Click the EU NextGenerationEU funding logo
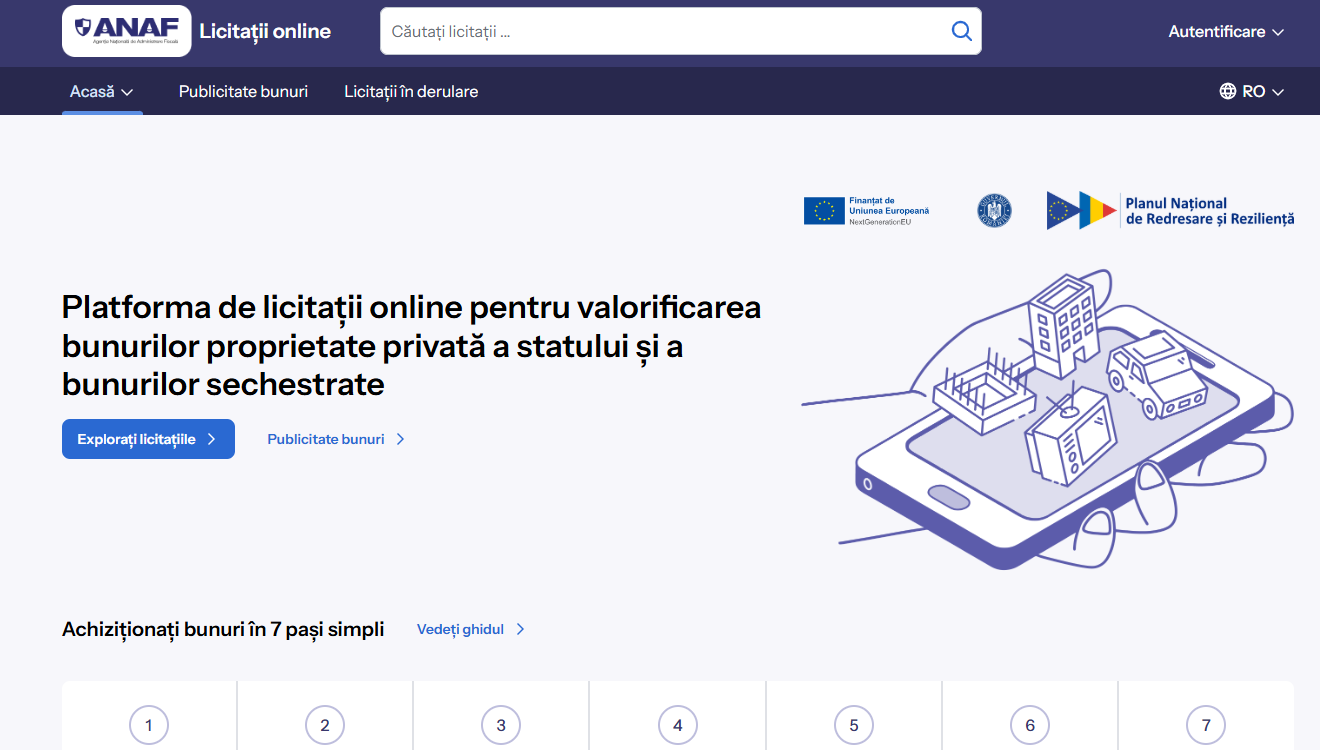Viewport: 1320px width, 750px height. pos(866,210)
